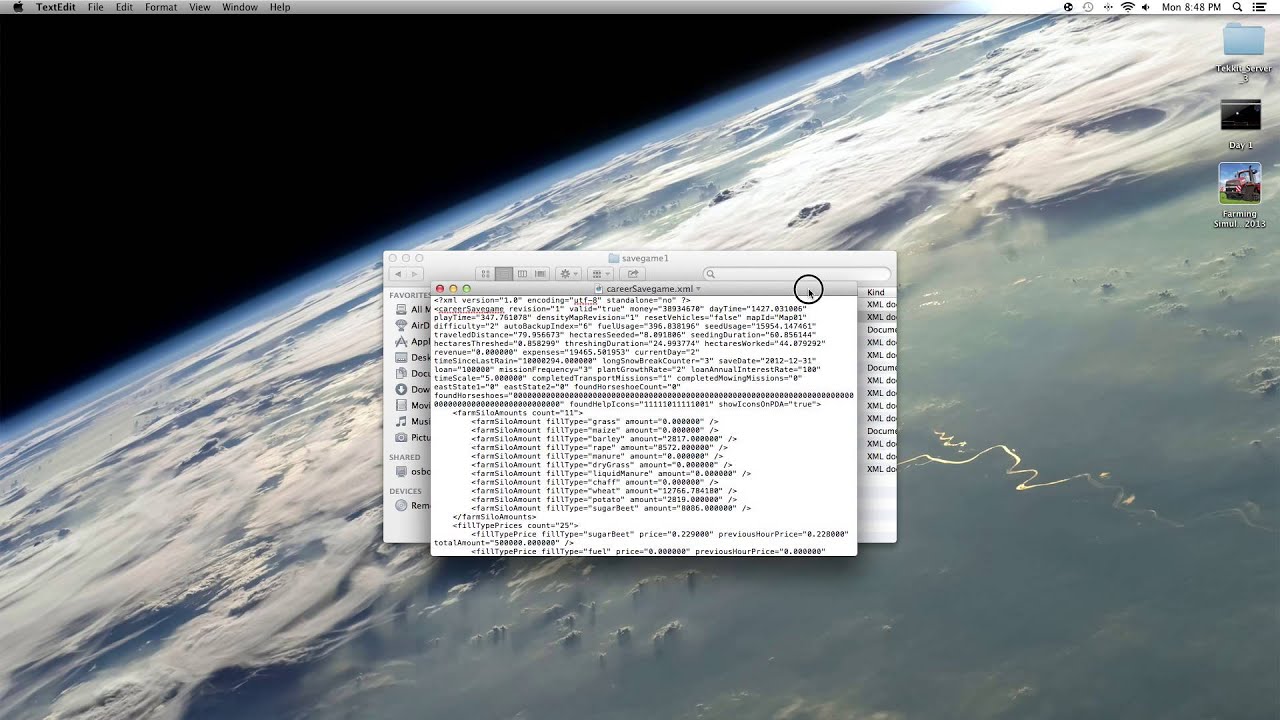Open Downloads in Finder sidebar

[413, 390]
